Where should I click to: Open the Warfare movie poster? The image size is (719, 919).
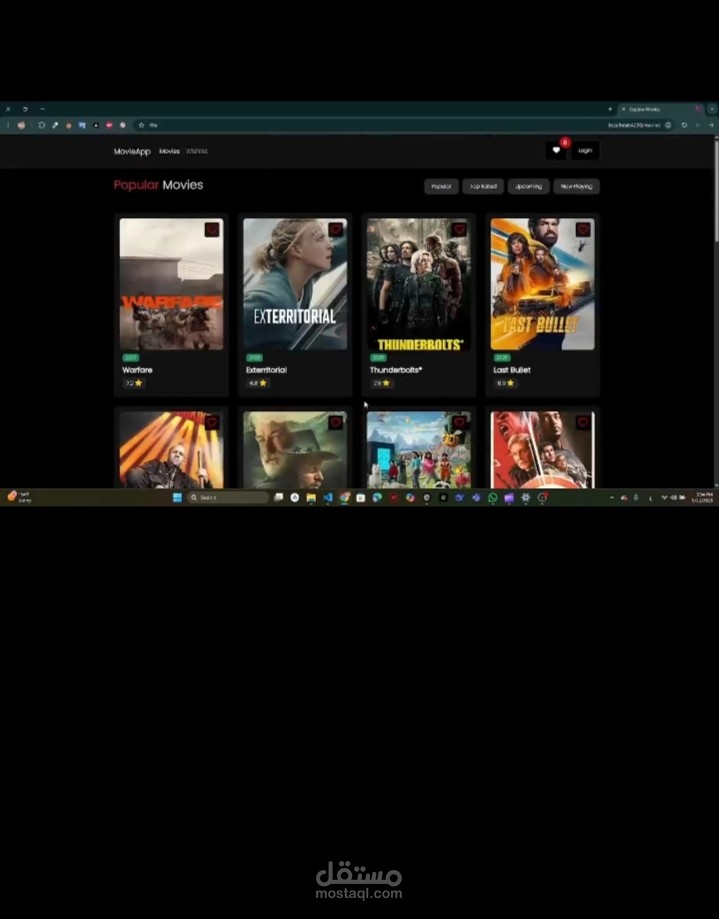point(171,284)
